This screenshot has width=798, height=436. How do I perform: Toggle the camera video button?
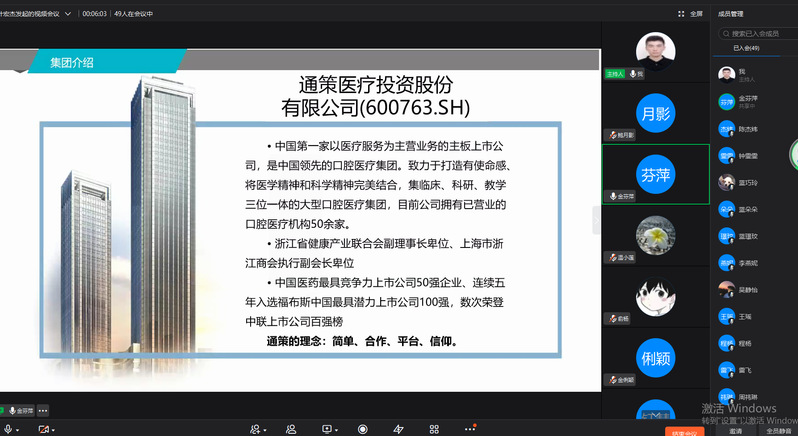pos(43,429)
